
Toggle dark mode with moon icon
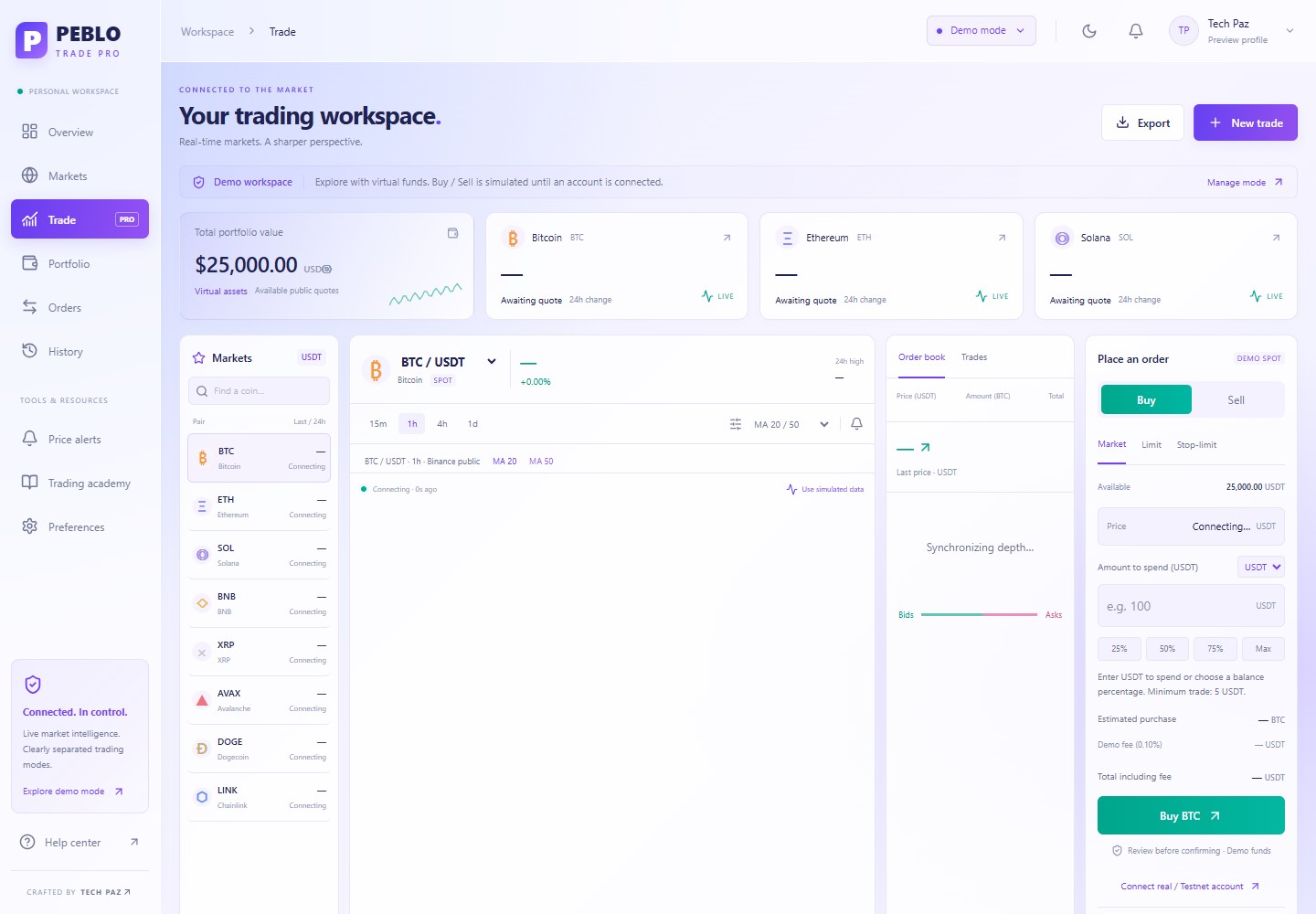pos(1089,31)
